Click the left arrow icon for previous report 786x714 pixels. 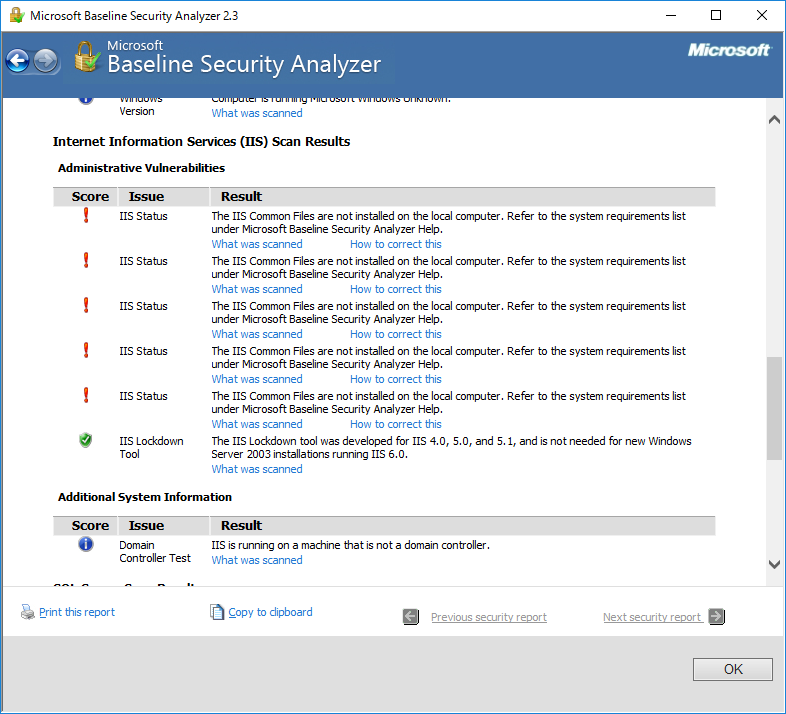pos(411,616)
